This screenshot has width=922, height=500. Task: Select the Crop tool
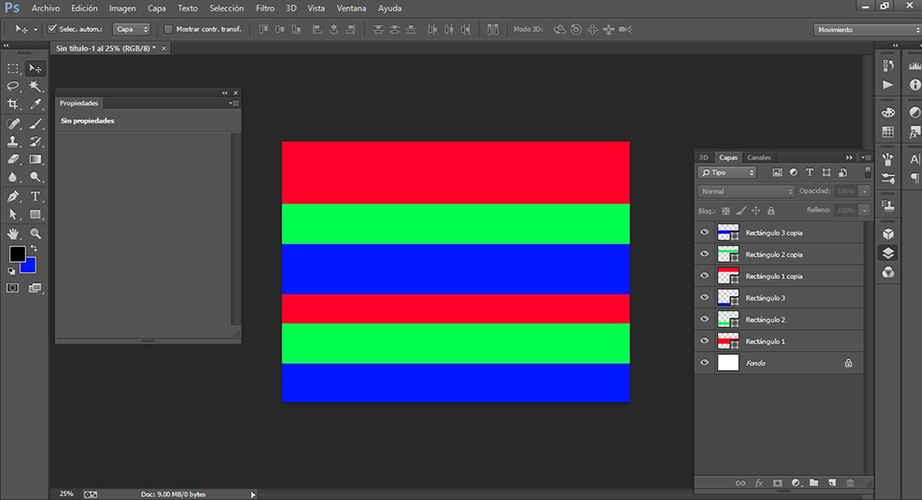(x=13, y=104)
